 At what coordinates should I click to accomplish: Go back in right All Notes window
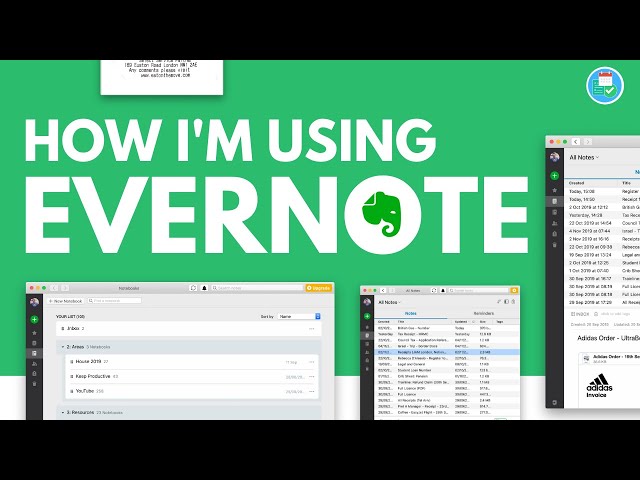point(576,142)
